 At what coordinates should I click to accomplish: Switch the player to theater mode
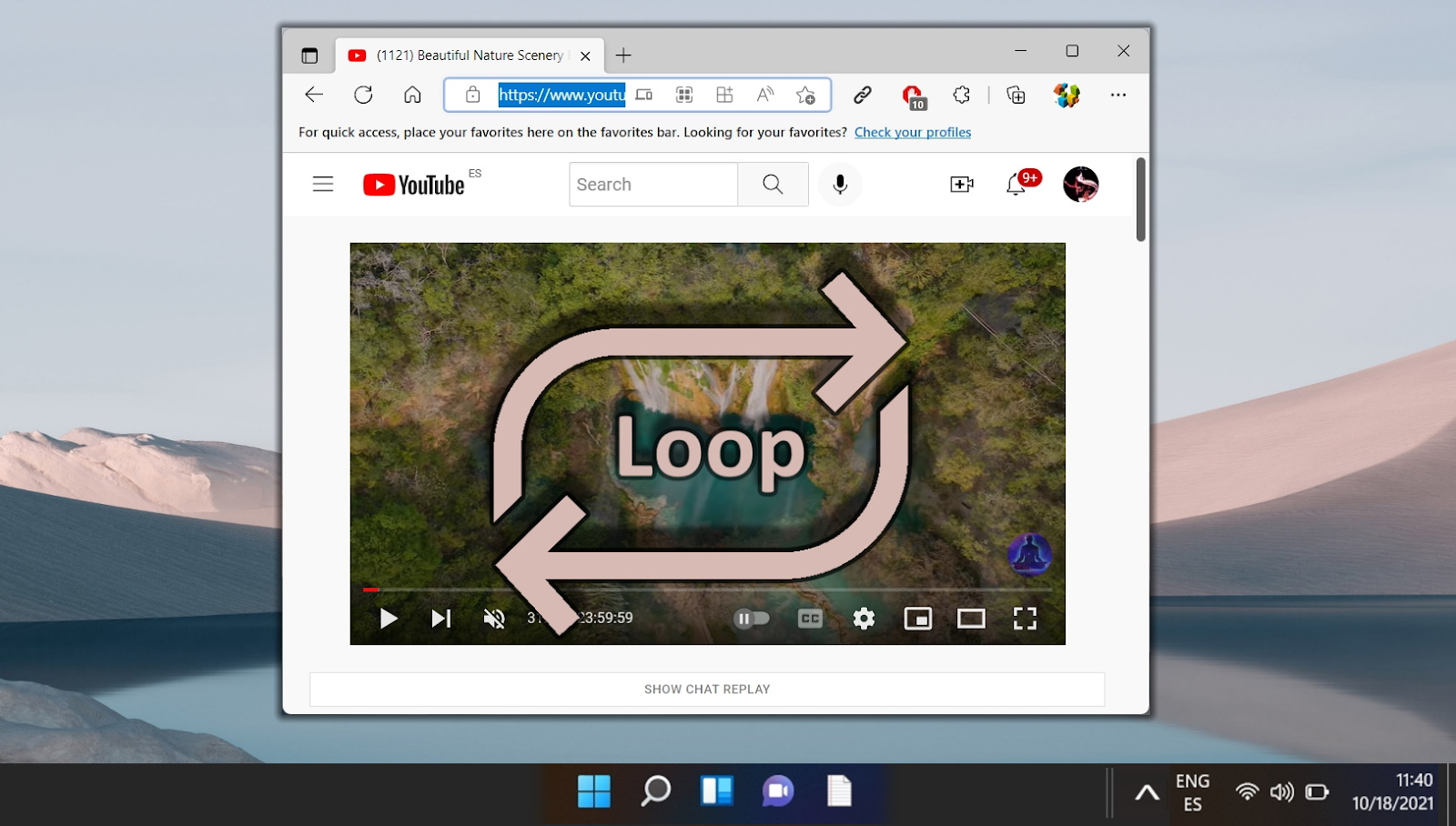(x=971, y=619)
